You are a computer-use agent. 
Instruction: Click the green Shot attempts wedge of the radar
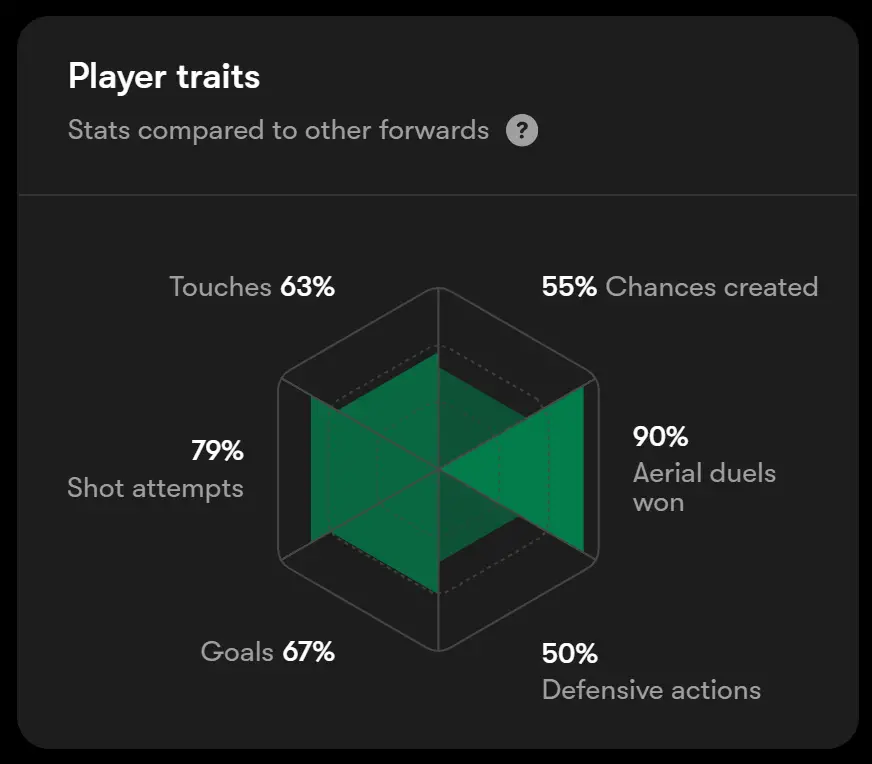coord(345,469)
